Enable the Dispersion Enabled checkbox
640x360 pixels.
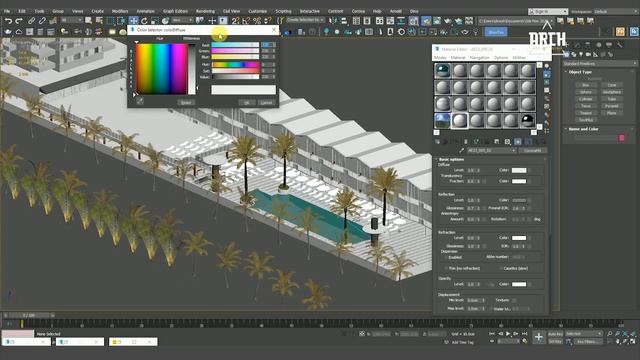[447, 258]
